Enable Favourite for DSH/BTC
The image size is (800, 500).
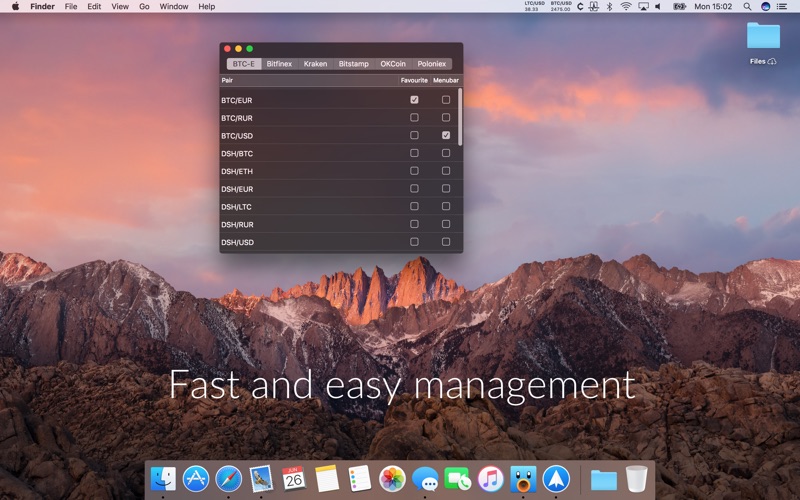pos(414,152)
